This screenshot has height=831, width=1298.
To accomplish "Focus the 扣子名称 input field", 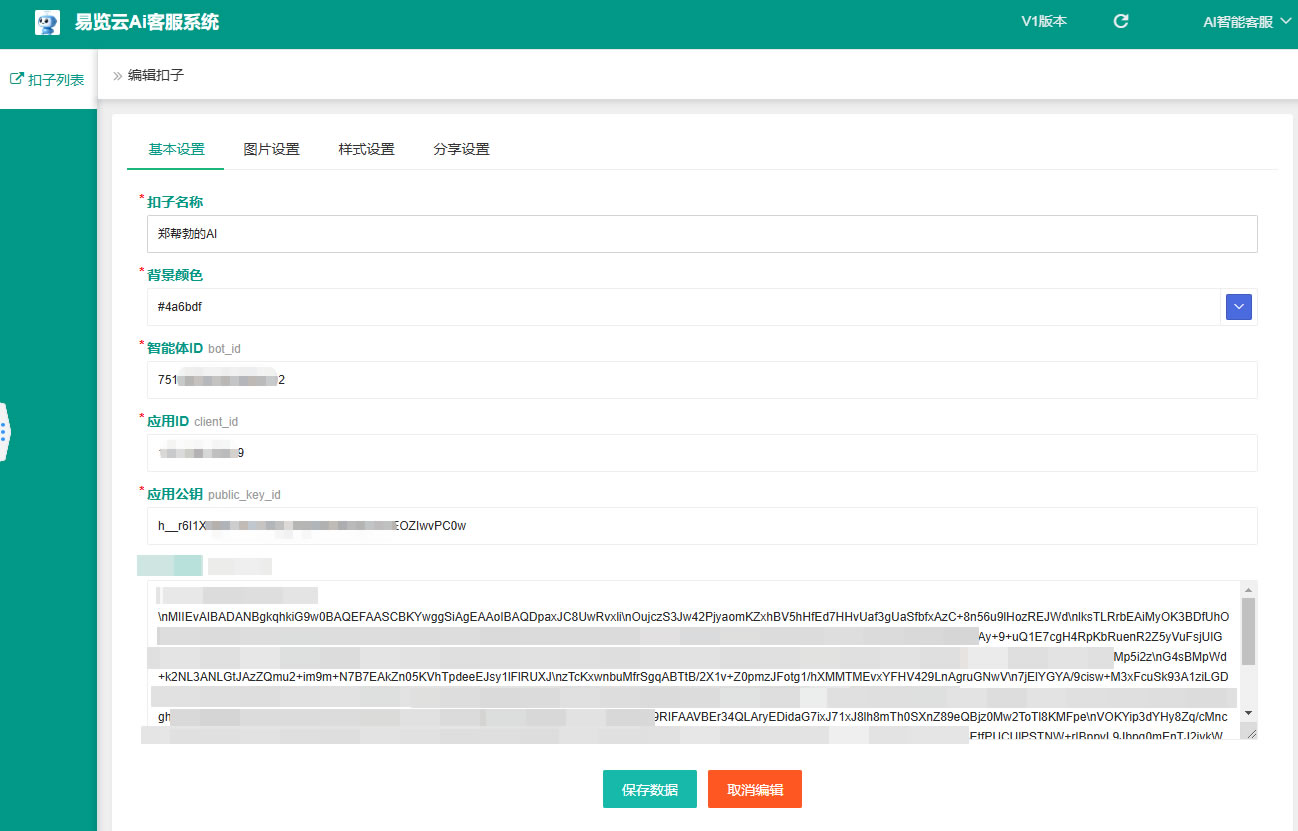I will tap(700, 234).
